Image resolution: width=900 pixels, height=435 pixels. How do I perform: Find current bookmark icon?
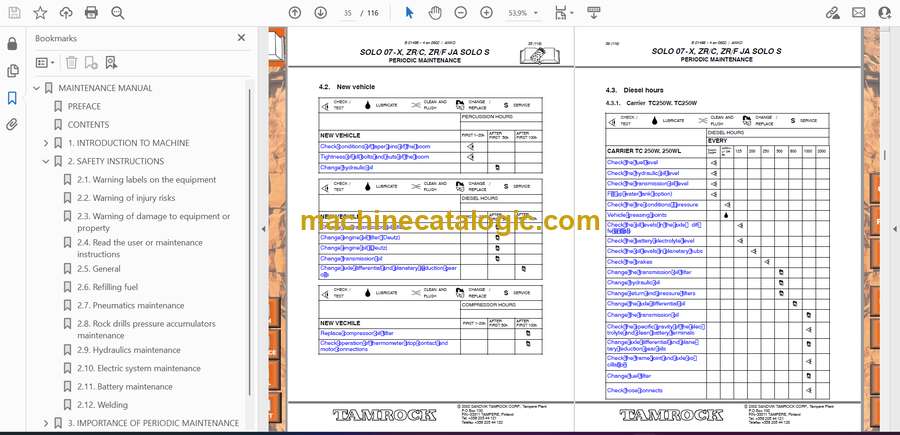[x=111, y=63]
